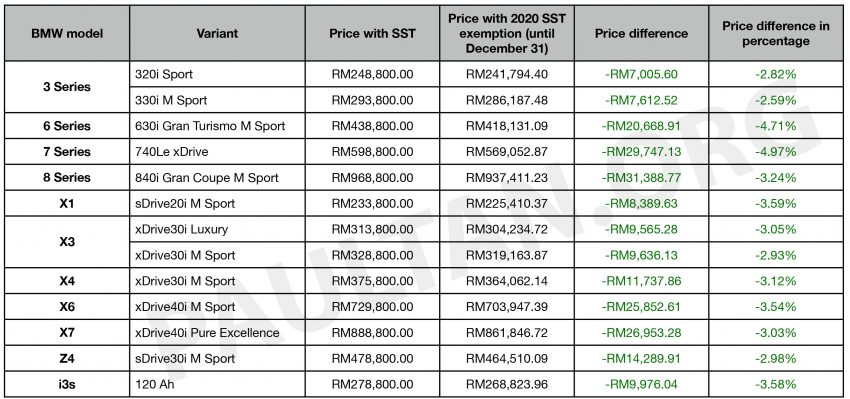Screen dimensions: 850x399
Task: Click the xDrive30i Luxury variant cell
Action: tap(217, 229)
